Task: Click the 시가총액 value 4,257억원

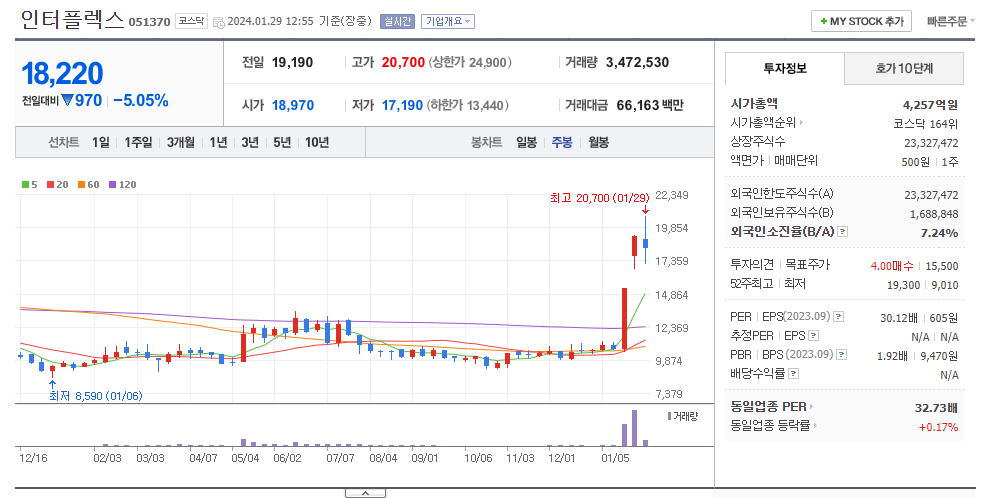Action: pos(930,105)
